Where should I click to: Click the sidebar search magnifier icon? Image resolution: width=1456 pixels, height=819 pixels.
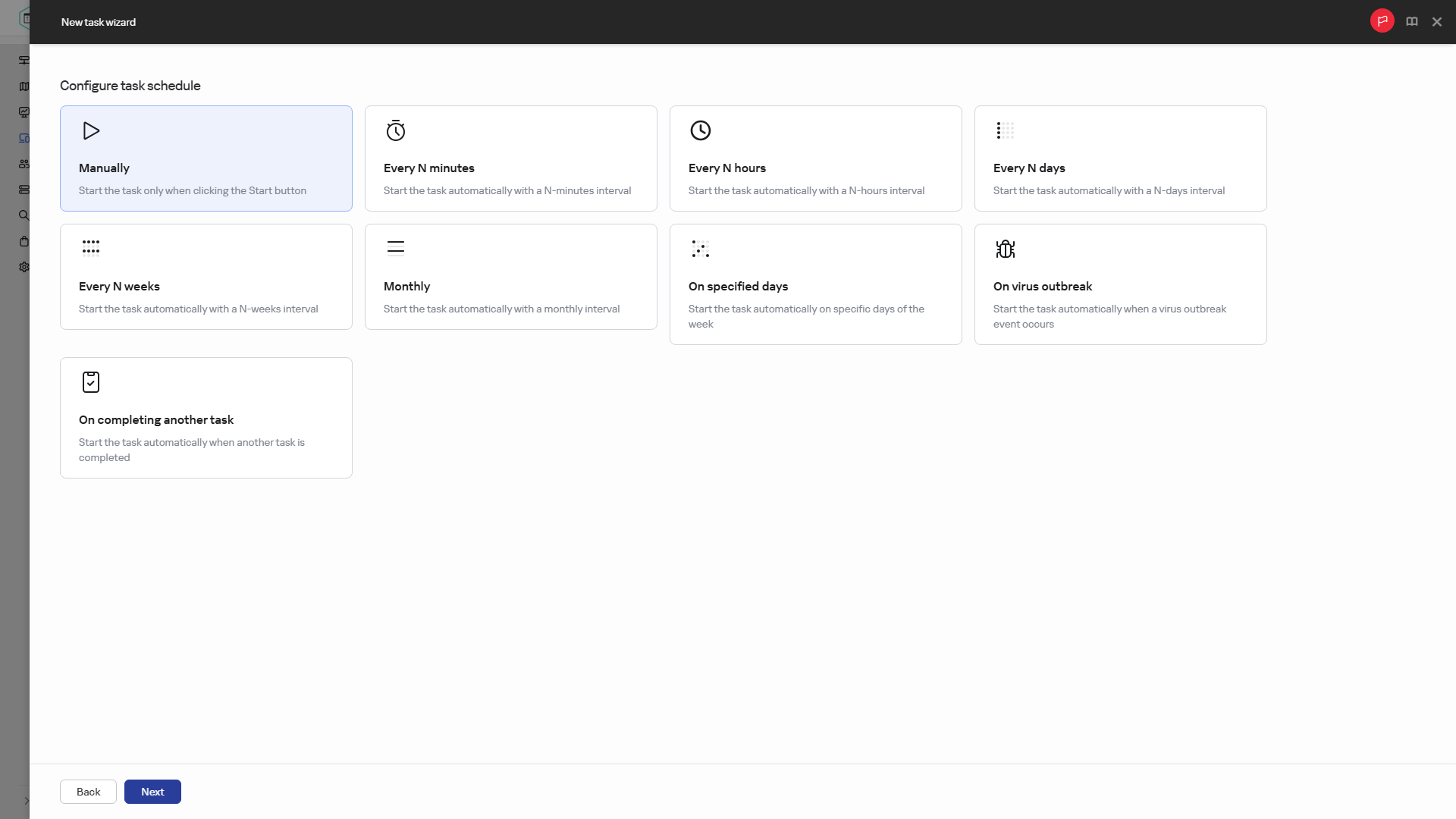coord(24,215)
